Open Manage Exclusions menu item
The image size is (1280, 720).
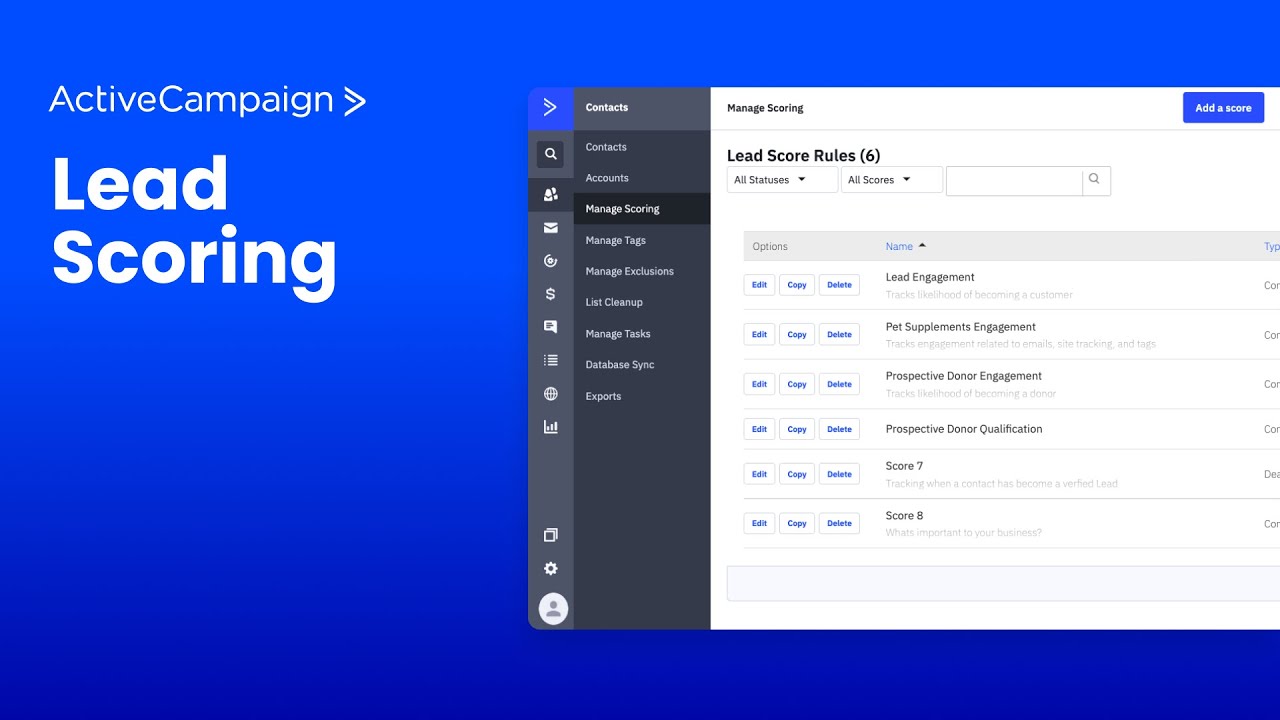629,271
